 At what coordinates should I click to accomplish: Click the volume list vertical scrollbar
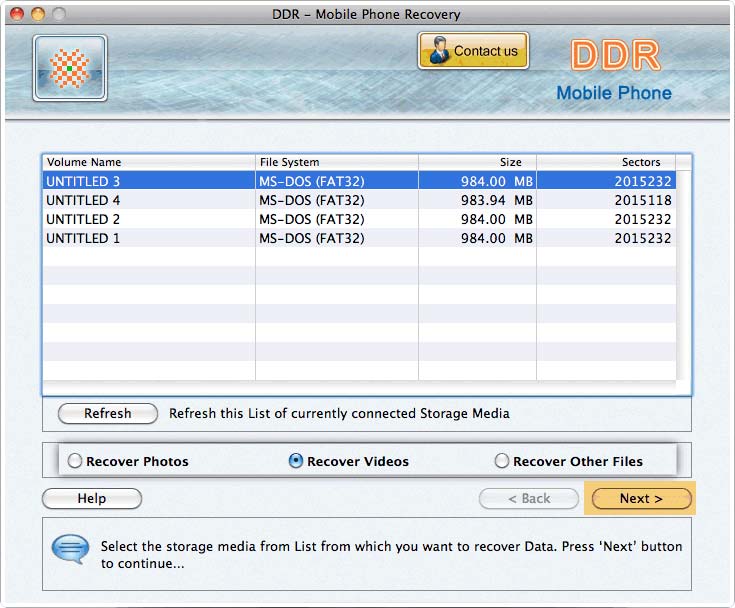point(683,276)
